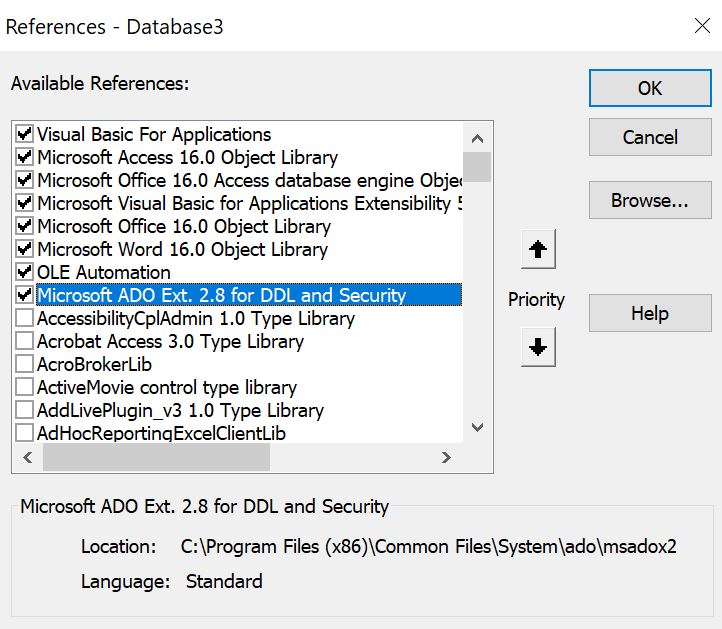Screen dimensions: 722x629
Task: Select OLE Automation row text
Action: coord(104,273)
